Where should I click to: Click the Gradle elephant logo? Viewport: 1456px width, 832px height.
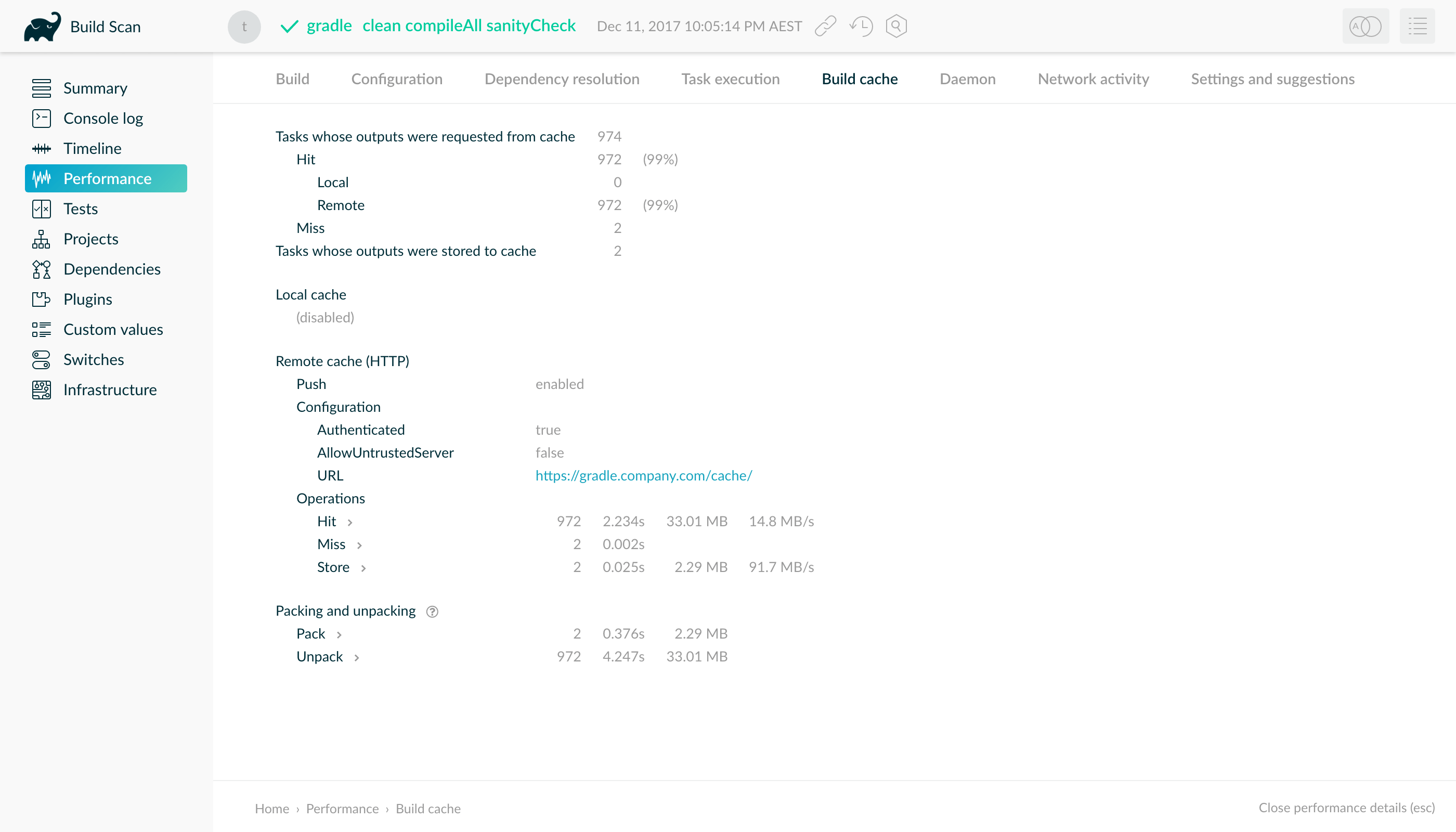42,25
